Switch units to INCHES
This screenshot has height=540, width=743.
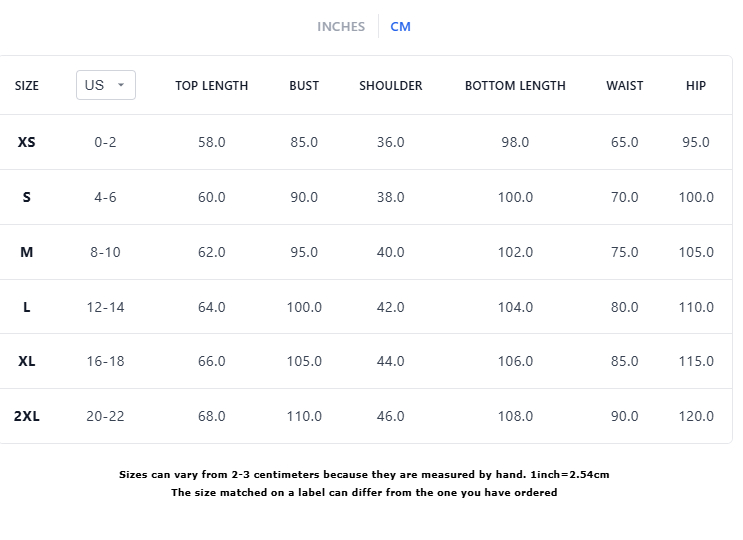tap(341, 27)
